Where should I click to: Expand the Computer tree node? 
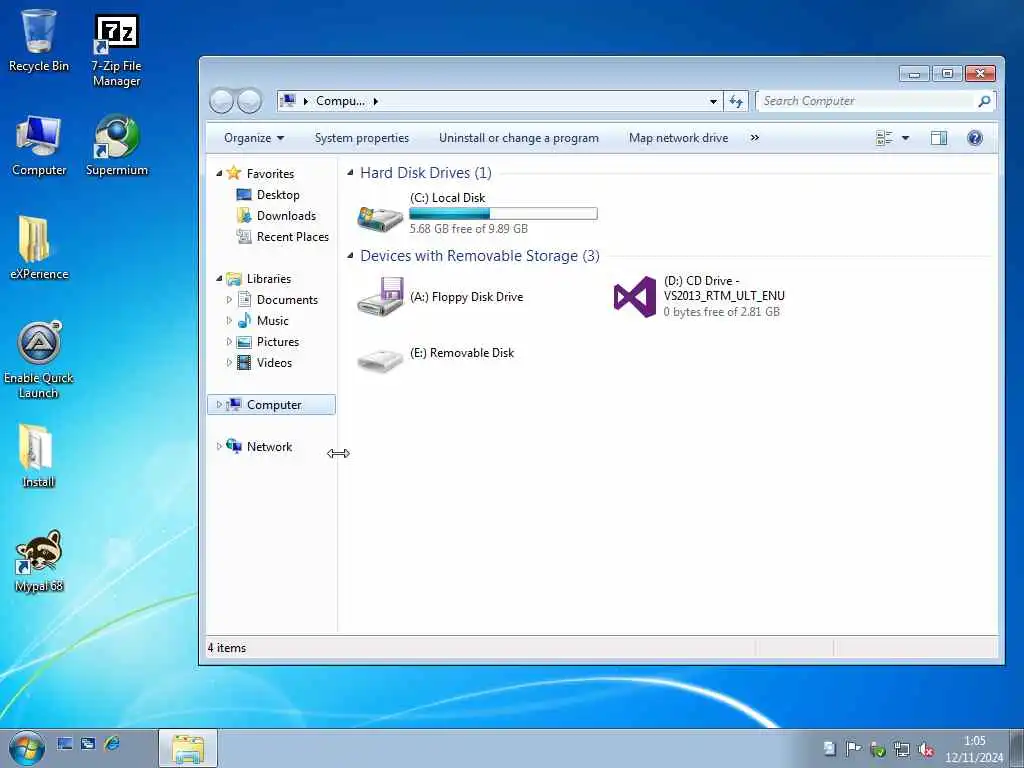click(x=219, y=405)
